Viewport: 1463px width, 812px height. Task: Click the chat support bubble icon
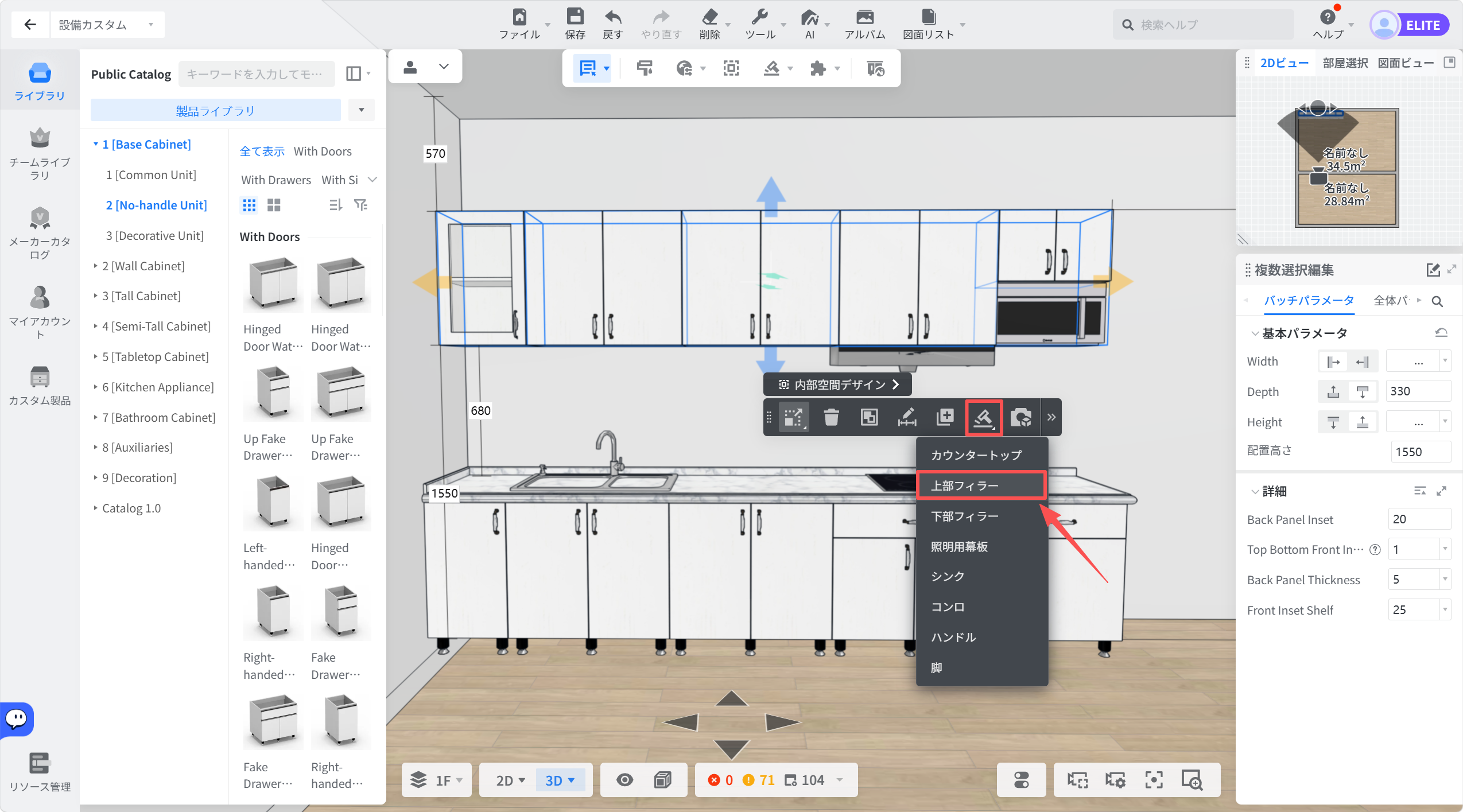(x=17, y=718)
